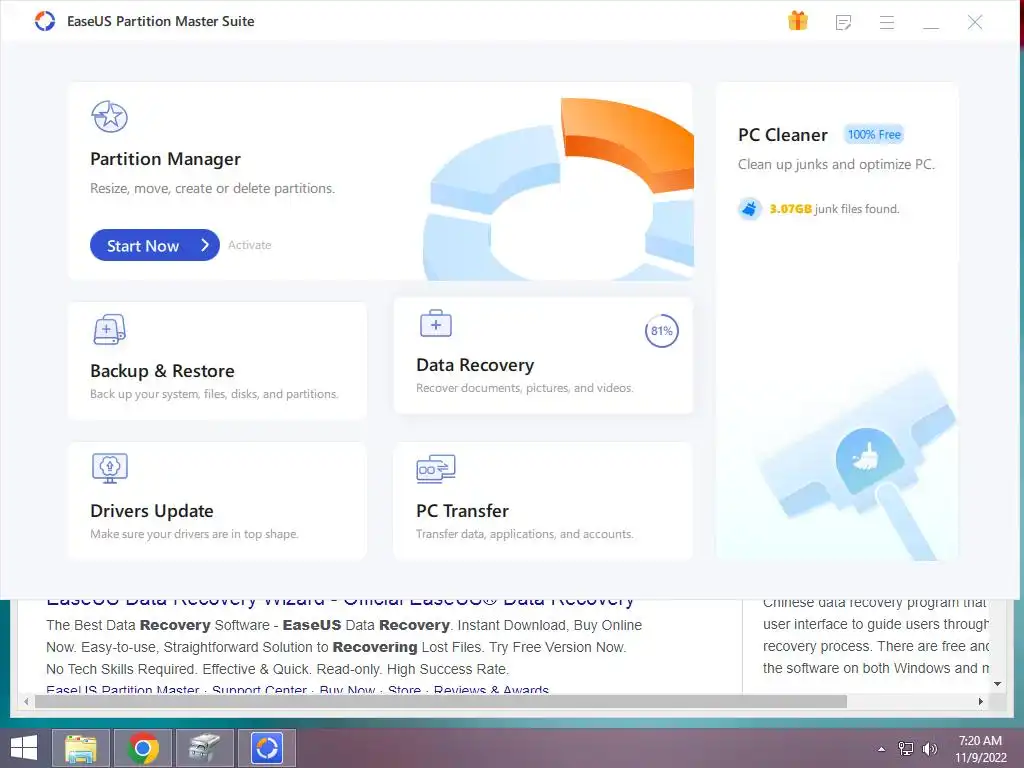Click the Partition Manager star icon
Screen dimensions: 1024x768
(x=109, y=117)
